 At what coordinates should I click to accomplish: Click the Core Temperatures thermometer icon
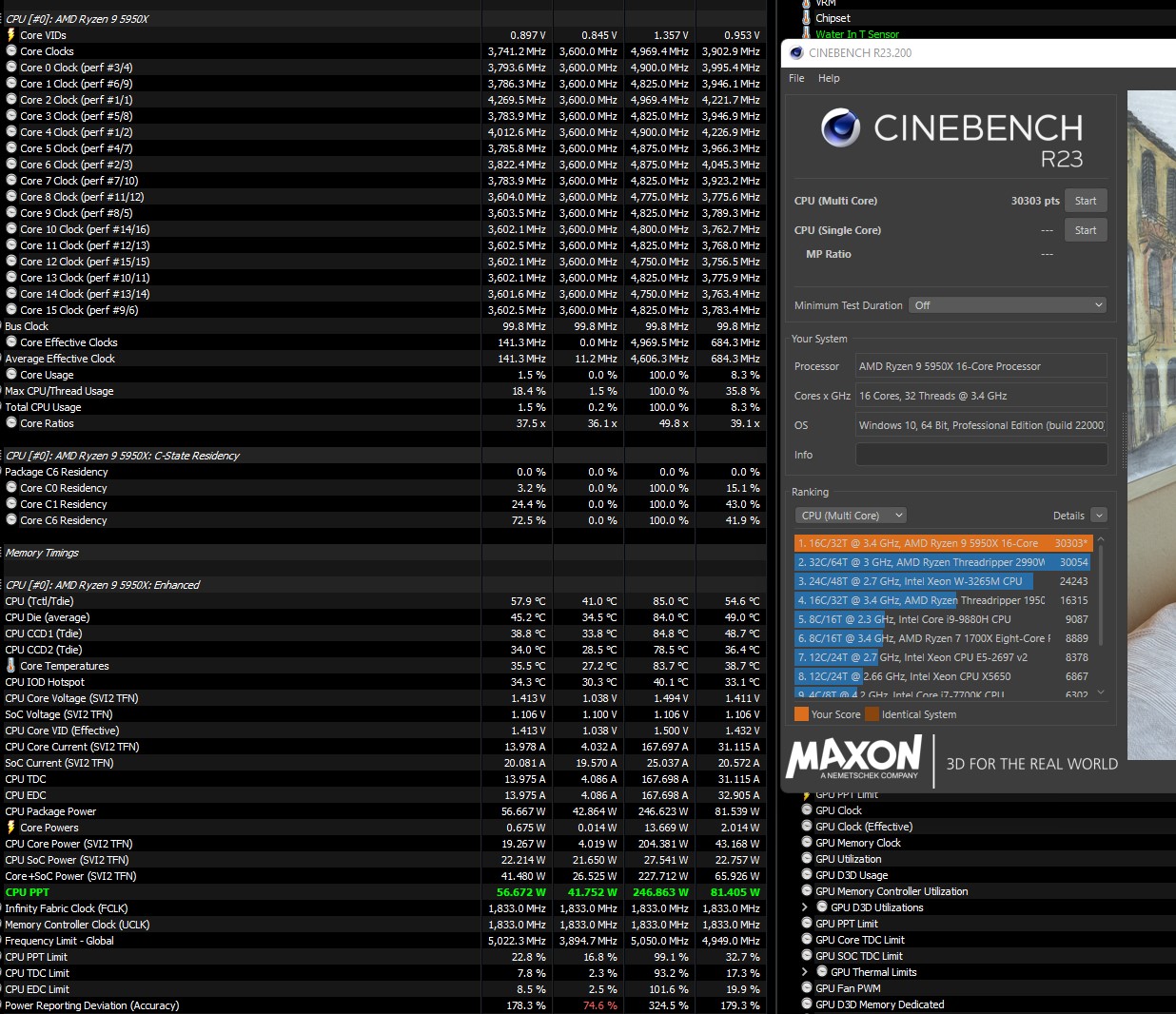(11, 666)
